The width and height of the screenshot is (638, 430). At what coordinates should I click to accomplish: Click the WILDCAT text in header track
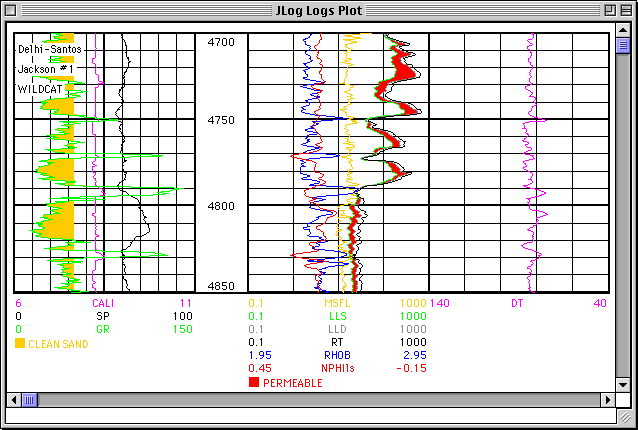(x=40, y=89)
